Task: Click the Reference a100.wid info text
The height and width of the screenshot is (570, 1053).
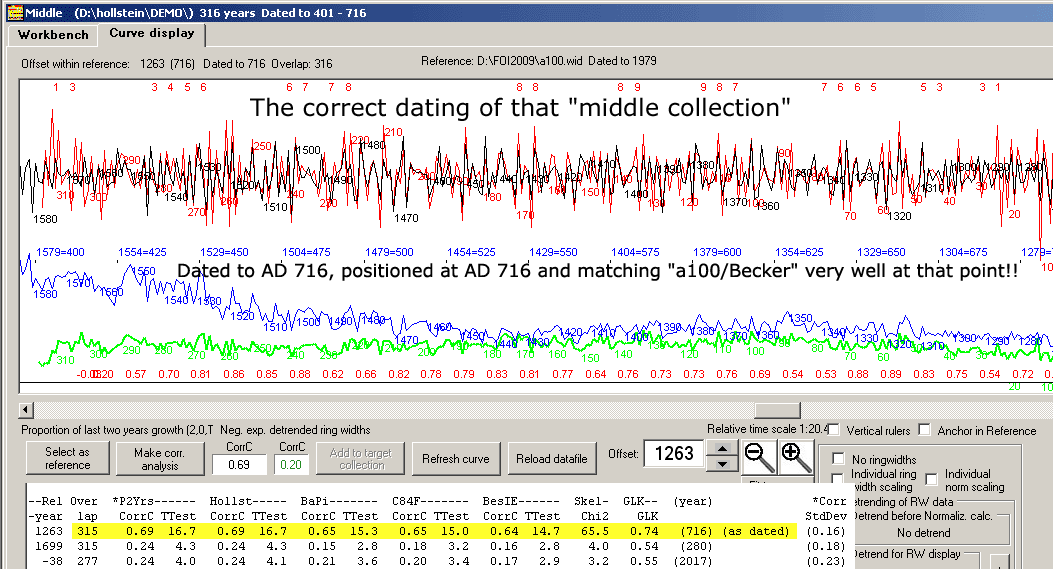Action: 539,60
